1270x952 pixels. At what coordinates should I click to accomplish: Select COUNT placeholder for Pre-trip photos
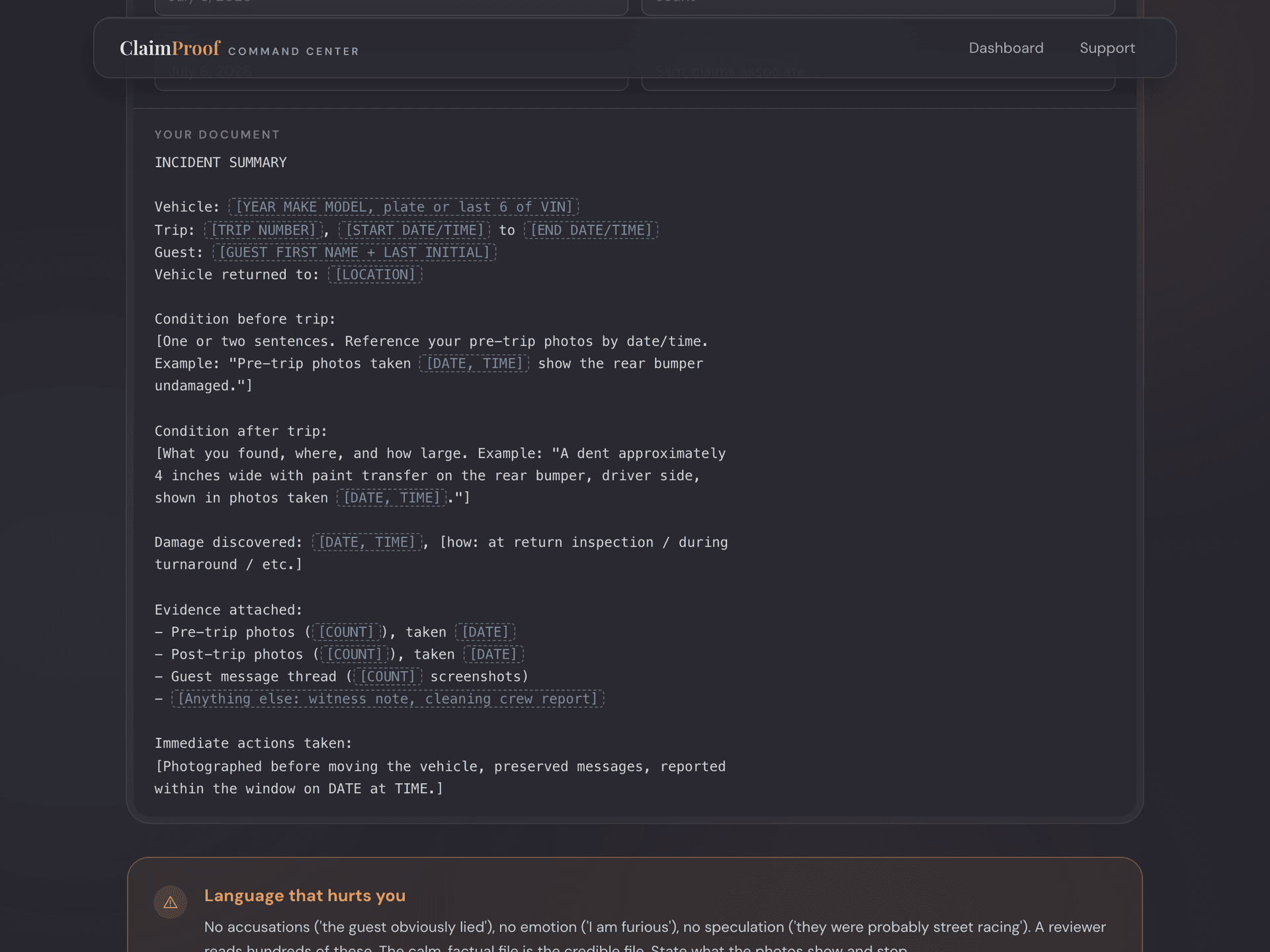[x=347, y=632]
